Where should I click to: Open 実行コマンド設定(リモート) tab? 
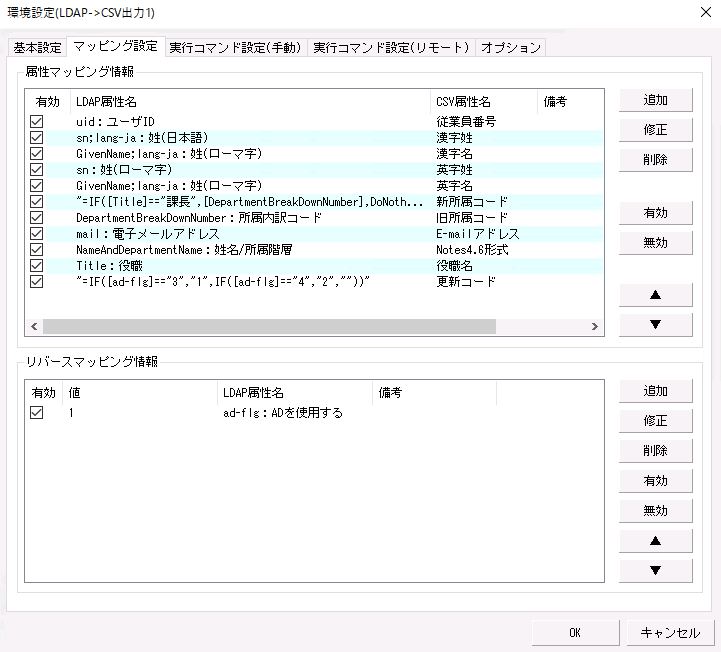pos(390,47)
